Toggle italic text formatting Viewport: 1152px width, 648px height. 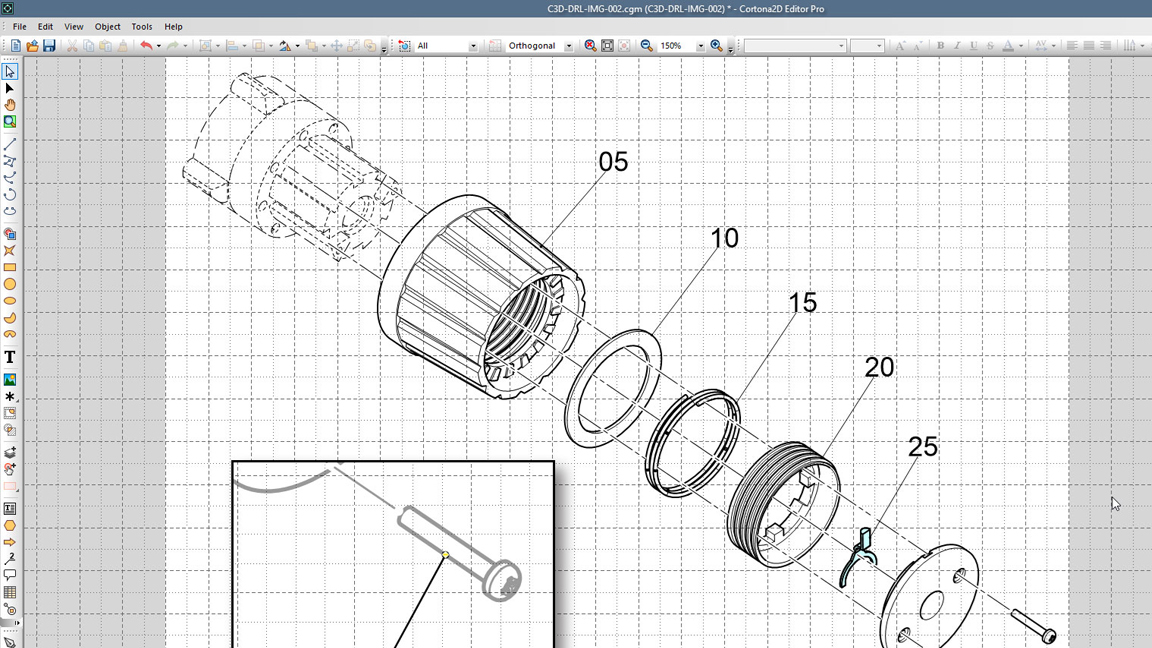(x=957, y=46)
